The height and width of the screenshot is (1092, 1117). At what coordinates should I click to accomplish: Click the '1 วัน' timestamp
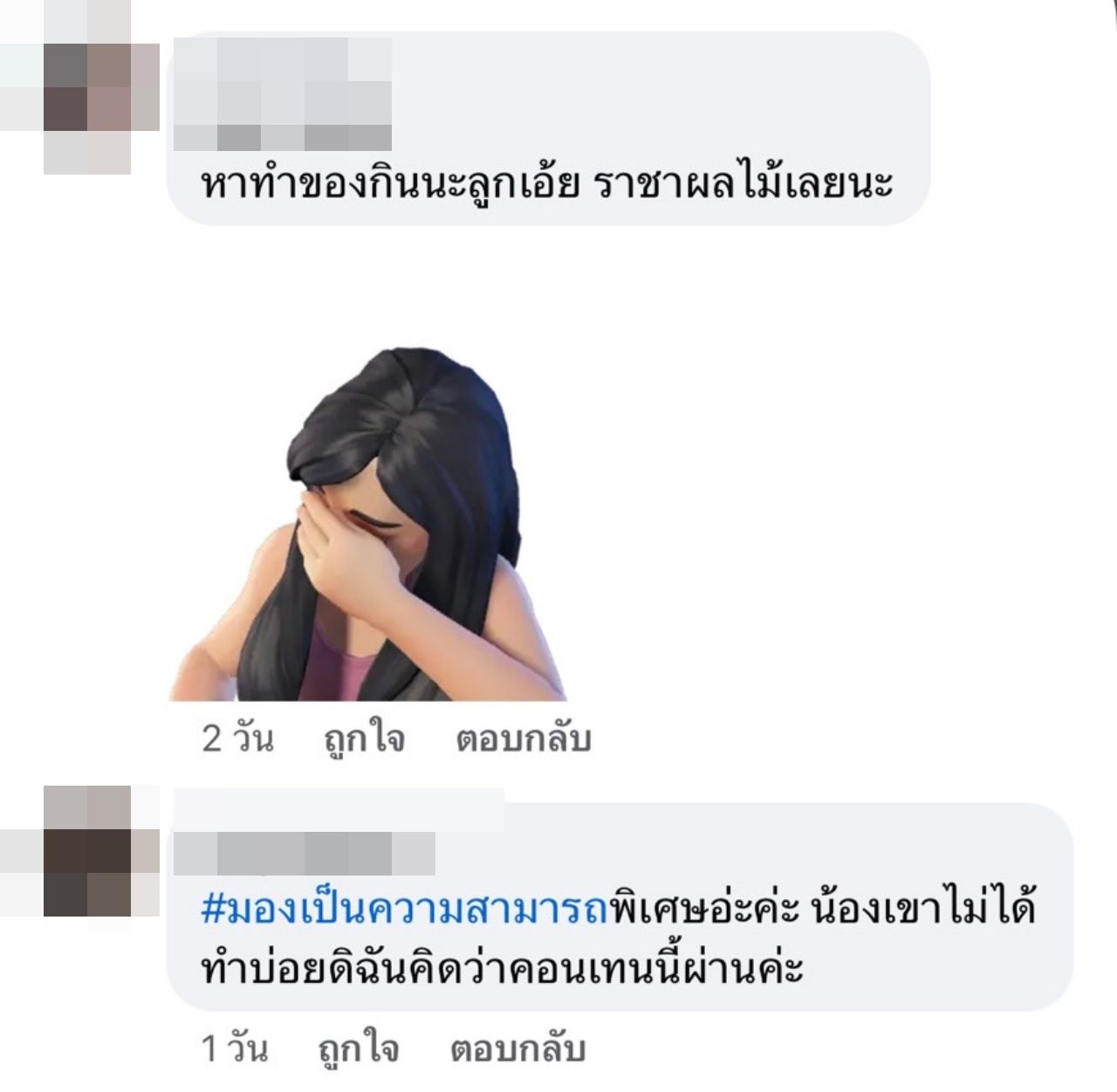pyautogui.click(x=234, y=1048)
